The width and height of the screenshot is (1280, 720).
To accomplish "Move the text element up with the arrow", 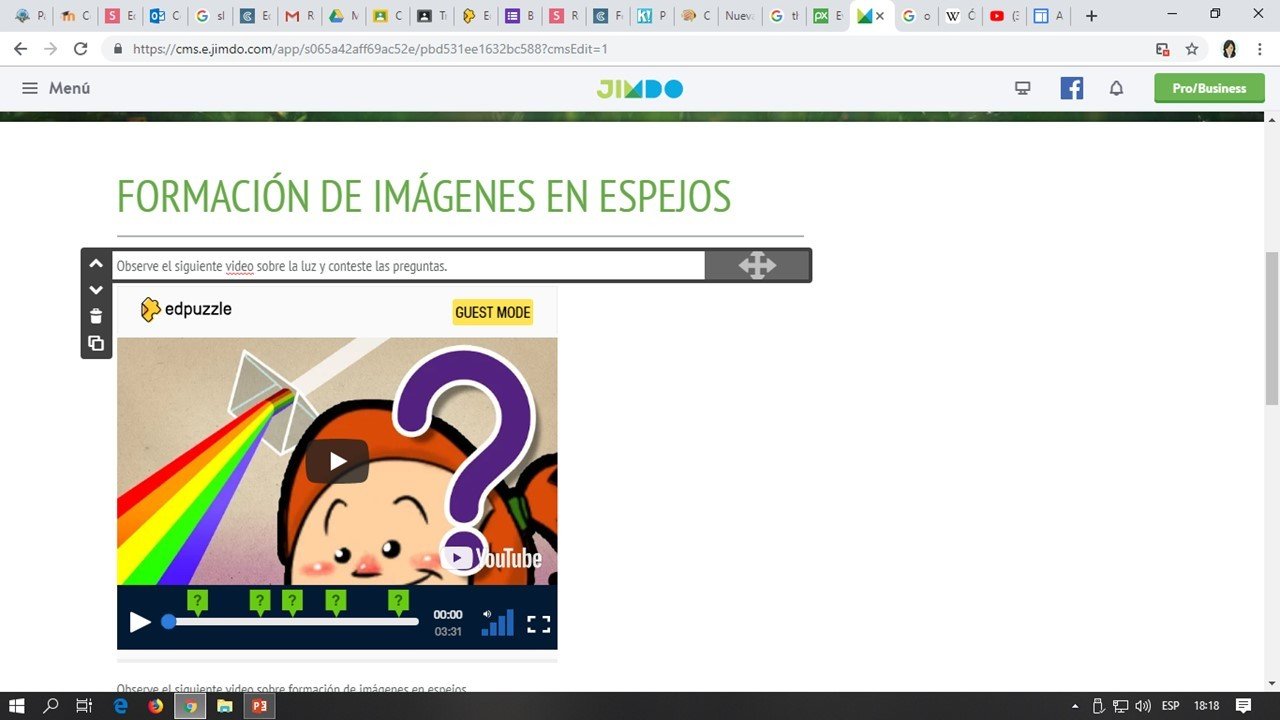I will [95, 264].
